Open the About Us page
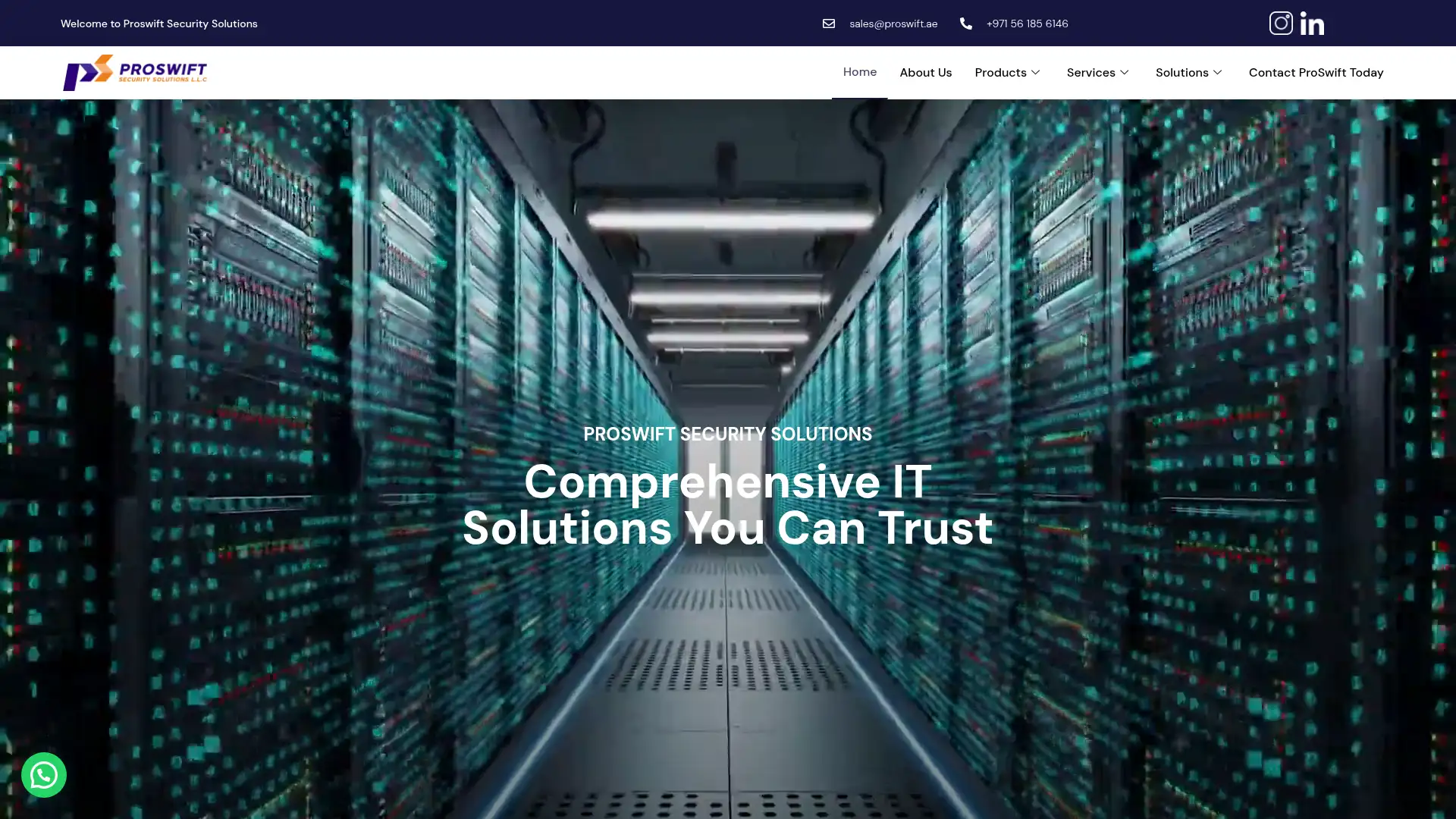 pos(925,72)
